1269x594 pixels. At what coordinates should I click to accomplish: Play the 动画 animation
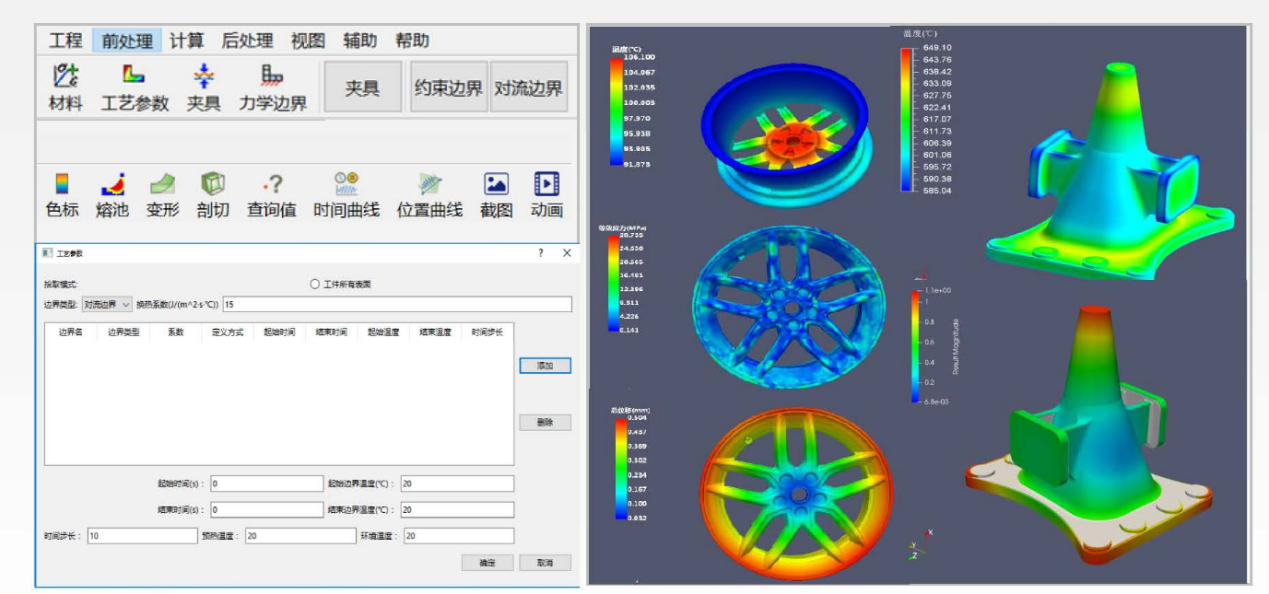(x=547, y=194)
